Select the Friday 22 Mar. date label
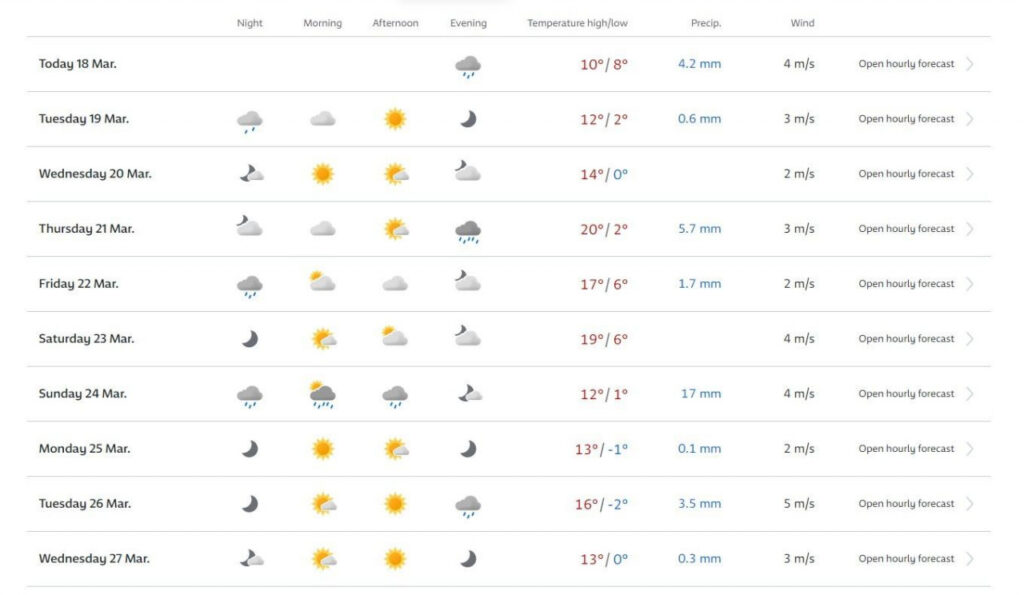 [79, 284]
